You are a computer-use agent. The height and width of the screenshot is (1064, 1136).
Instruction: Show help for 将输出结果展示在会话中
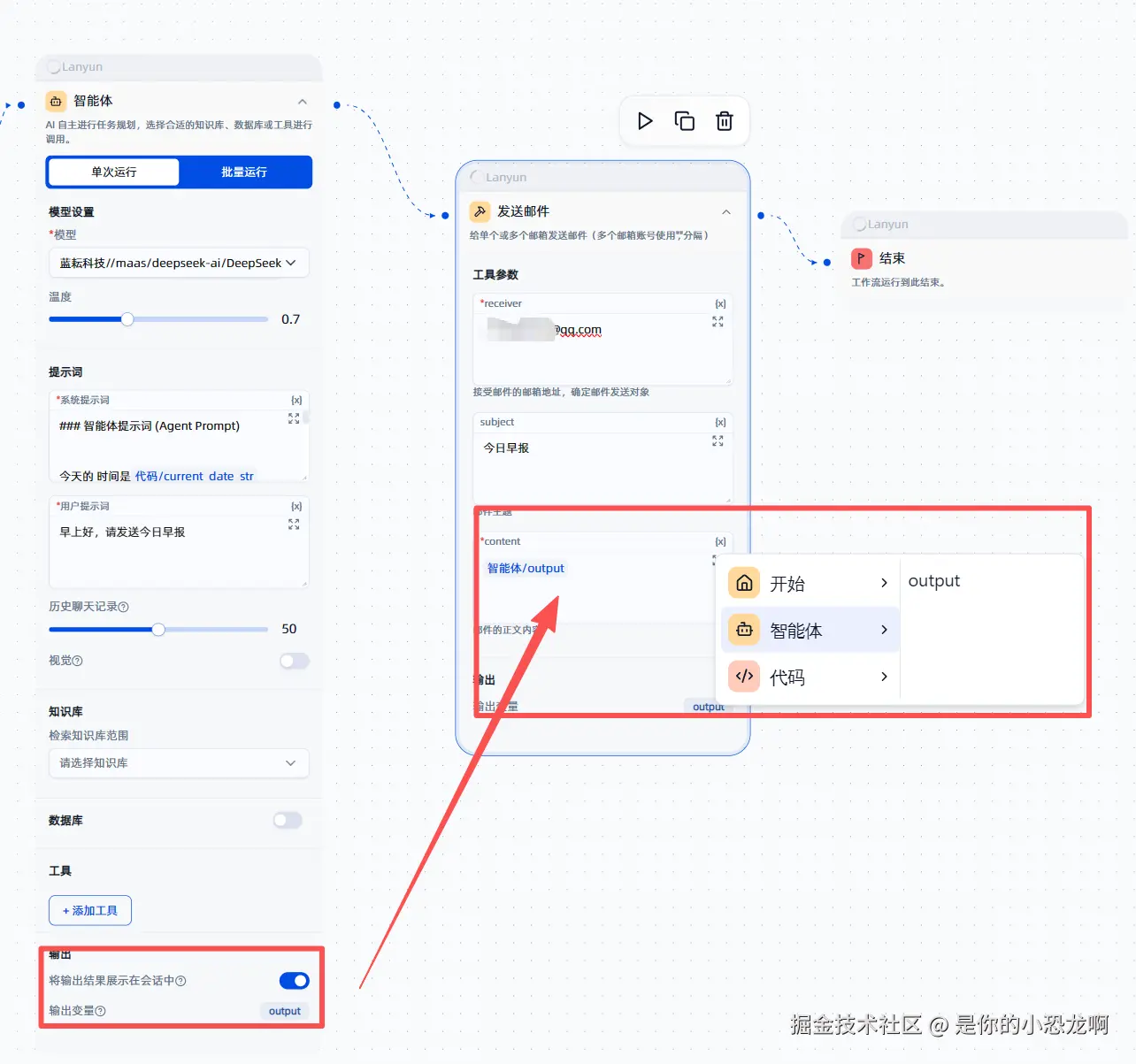(x=181, y=981)
